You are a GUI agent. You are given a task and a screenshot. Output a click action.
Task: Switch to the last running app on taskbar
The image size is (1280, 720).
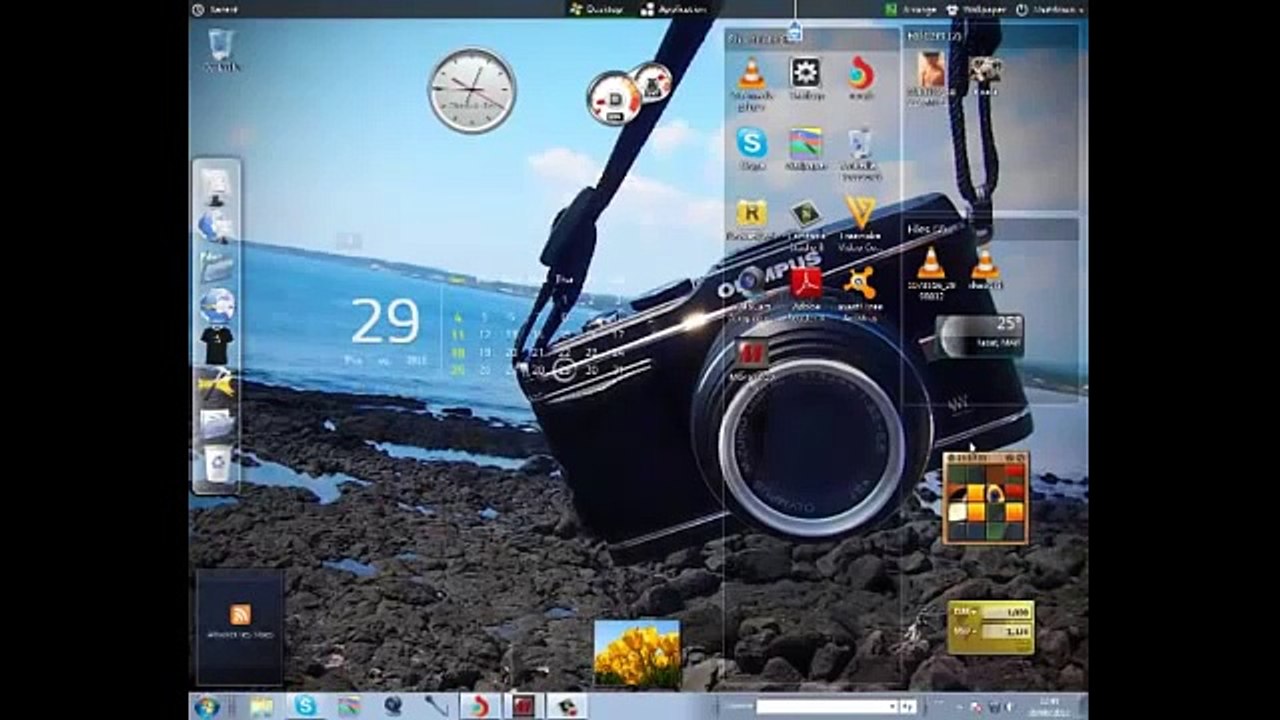[566, 706]
